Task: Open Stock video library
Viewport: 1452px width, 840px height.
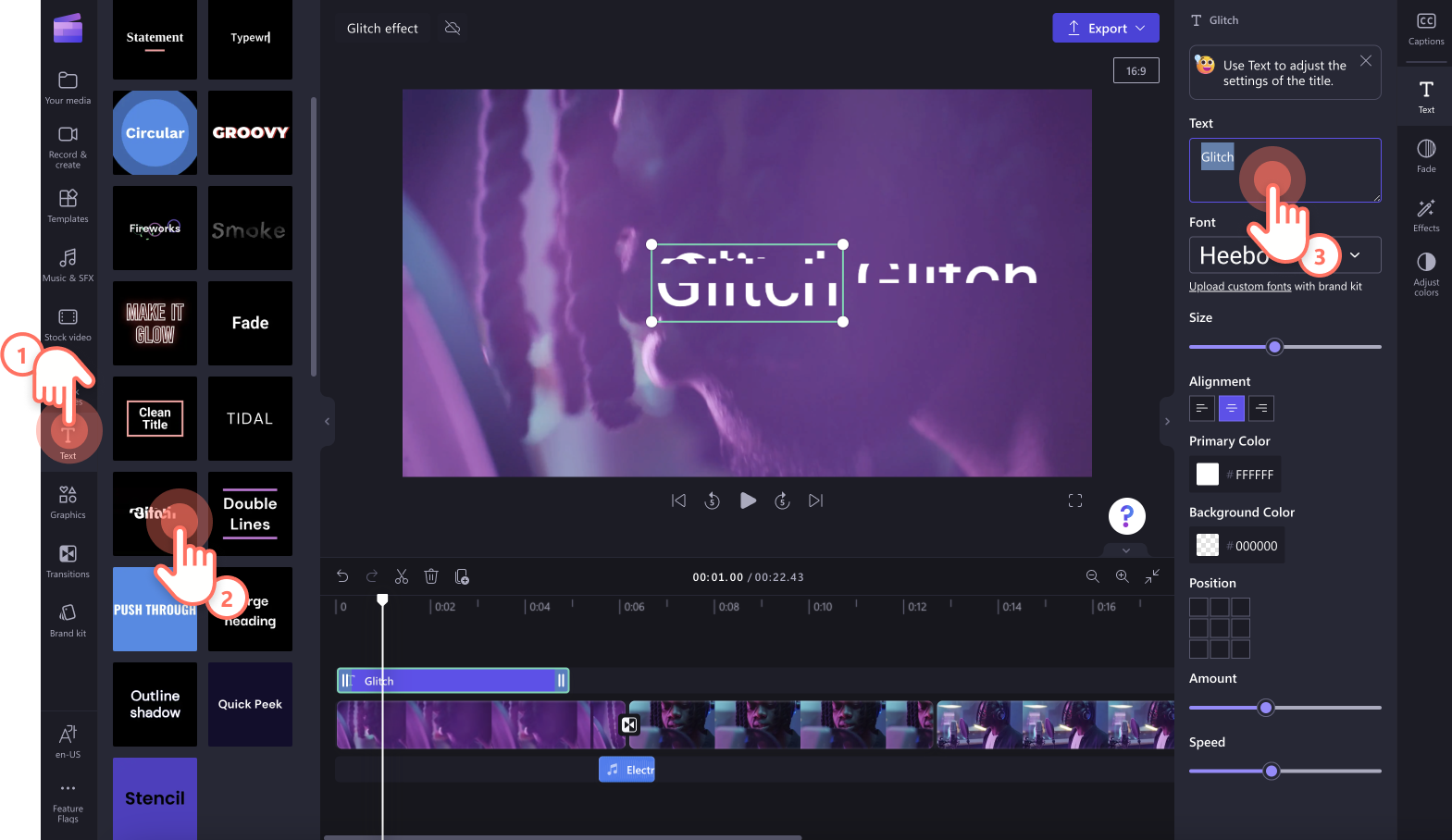Action: (x=68, y=324)
